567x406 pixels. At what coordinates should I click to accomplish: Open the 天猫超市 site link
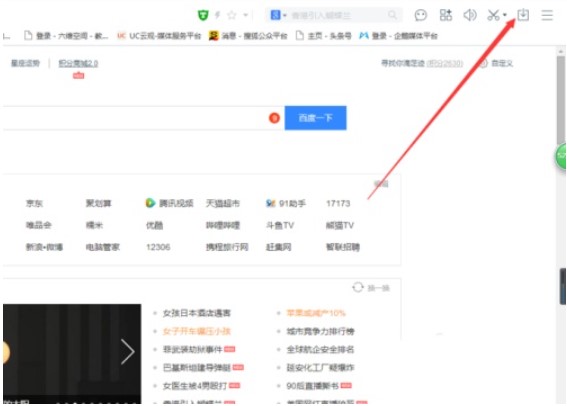pyautogui.click(x=223, y=204)
